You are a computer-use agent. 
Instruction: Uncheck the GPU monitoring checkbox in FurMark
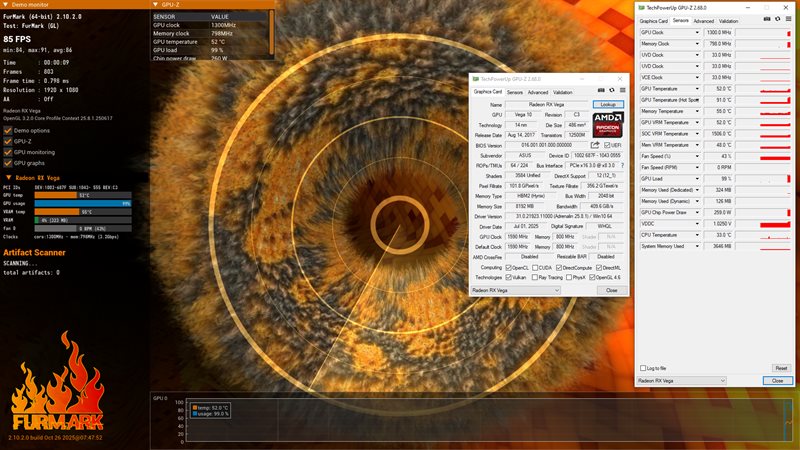(x=9, y=151)
